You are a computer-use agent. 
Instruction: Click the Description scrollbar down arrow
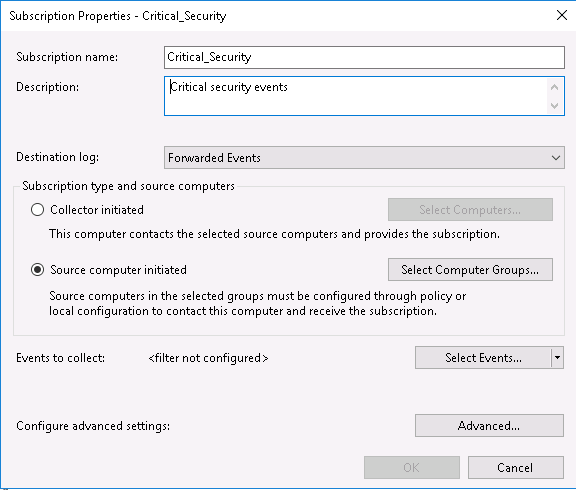click(555, 106)
